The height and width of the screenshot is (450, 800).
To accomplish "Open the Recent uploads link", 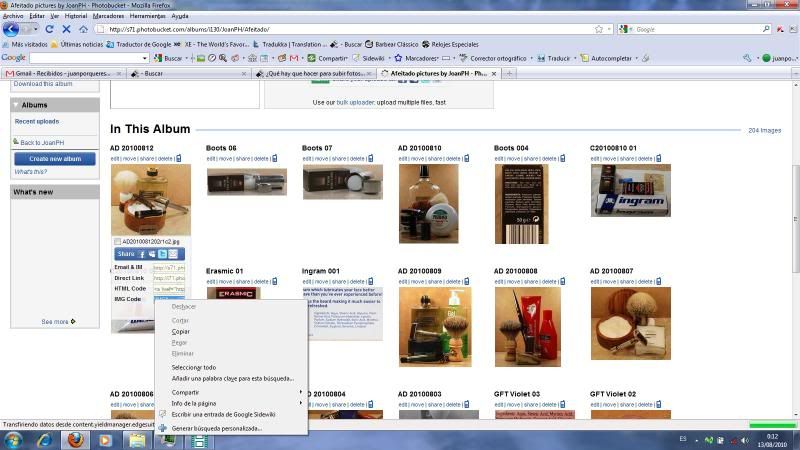I will coord(37,121).
